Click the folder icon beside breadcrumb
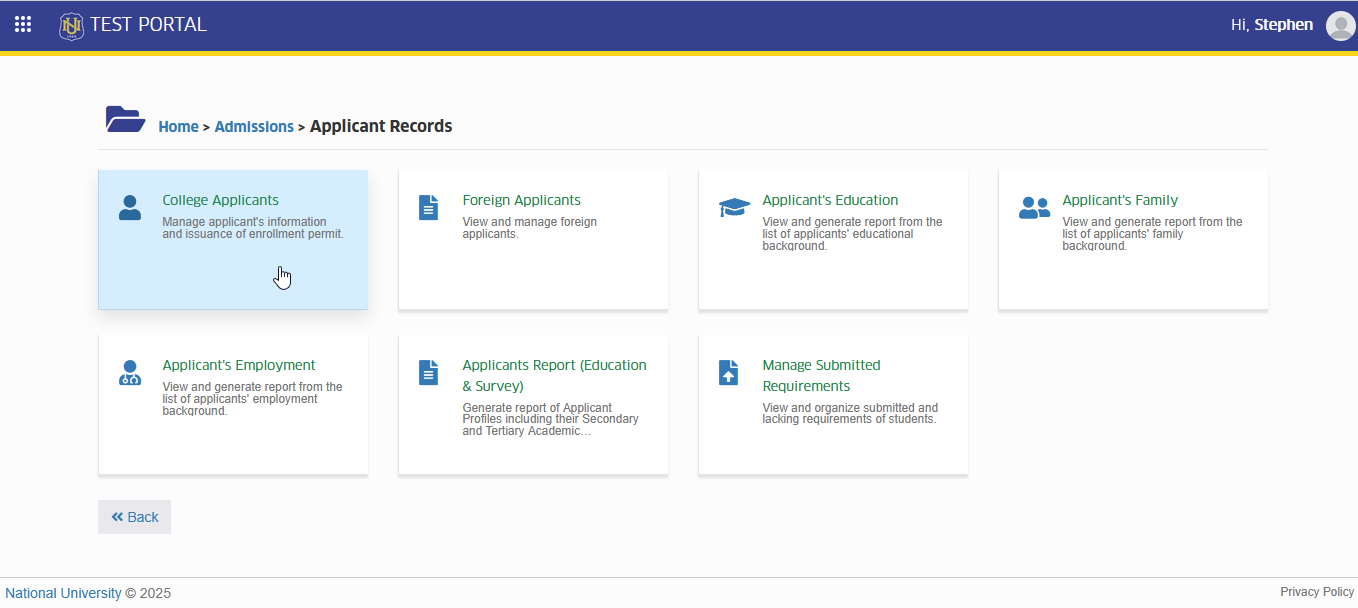This screenshot has height=608, width=1358. [126, 119]
